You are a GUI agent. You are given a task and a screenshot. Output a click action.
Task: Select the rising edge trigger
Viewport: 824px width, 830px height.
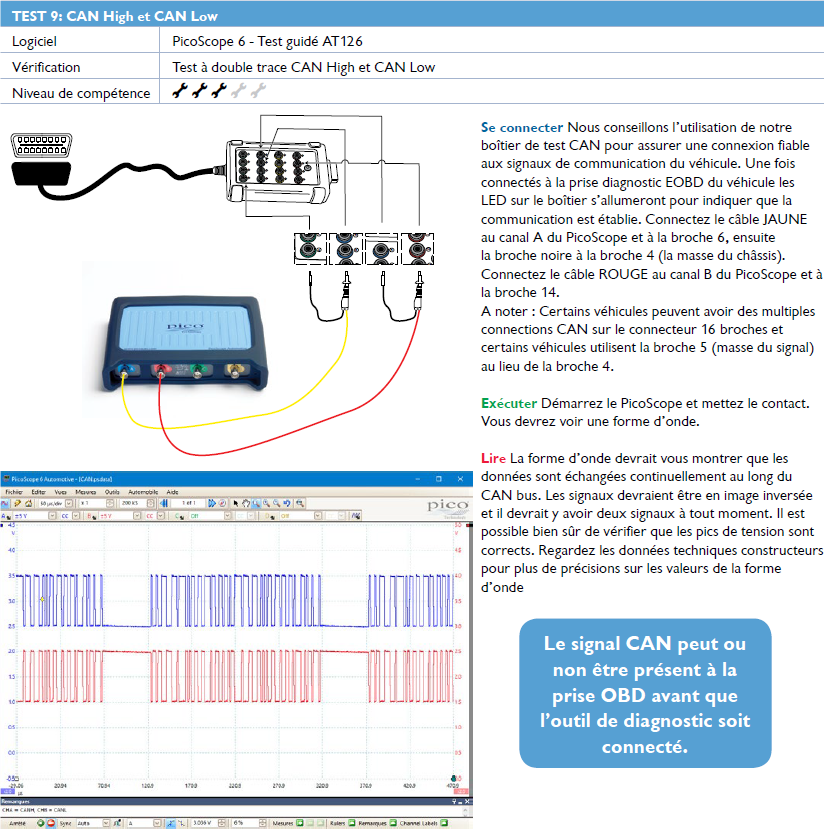[171, 823]
